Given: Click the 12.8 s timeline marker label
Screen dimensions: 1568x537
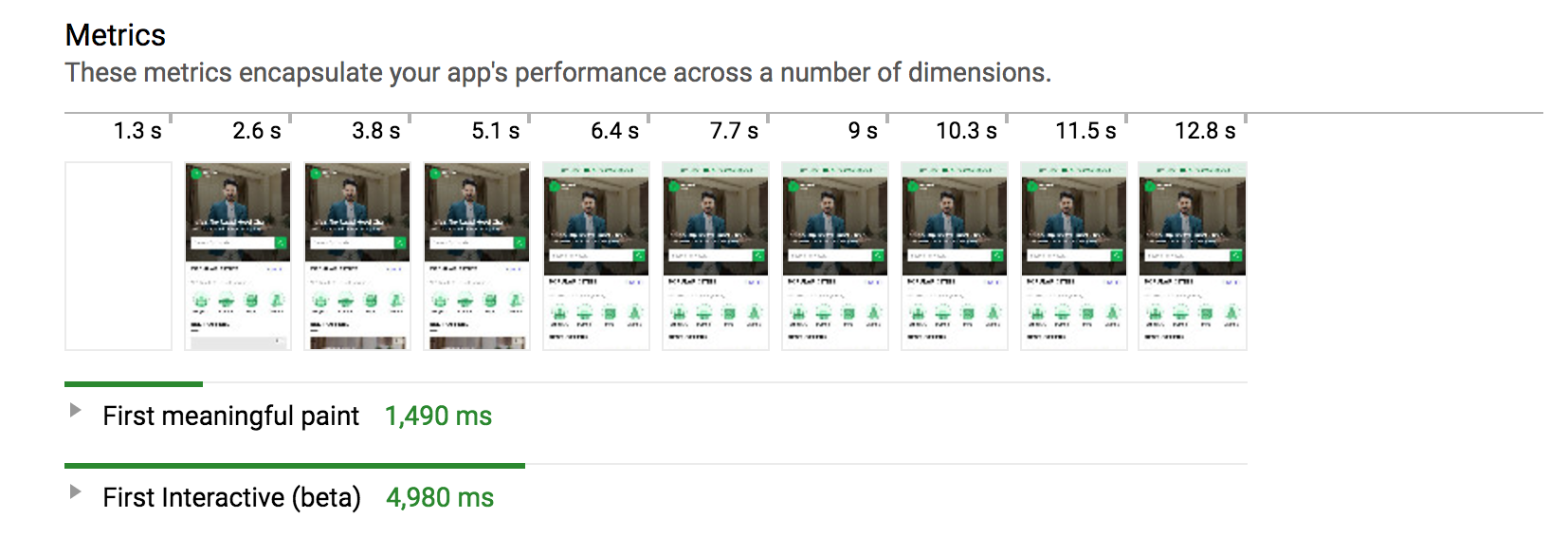Looking at the screenshot, I should point(1205,131).
